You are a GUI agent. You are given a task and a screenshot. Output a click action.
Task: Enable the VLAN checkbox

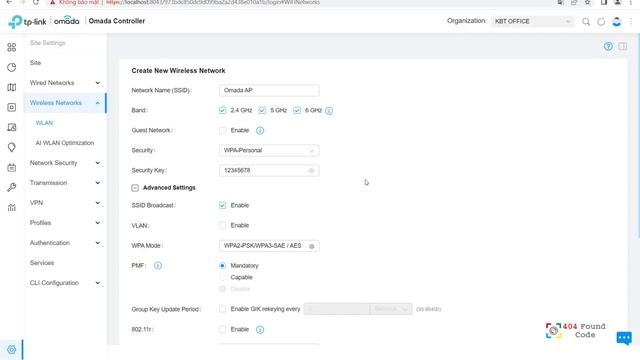coord(222,225)
